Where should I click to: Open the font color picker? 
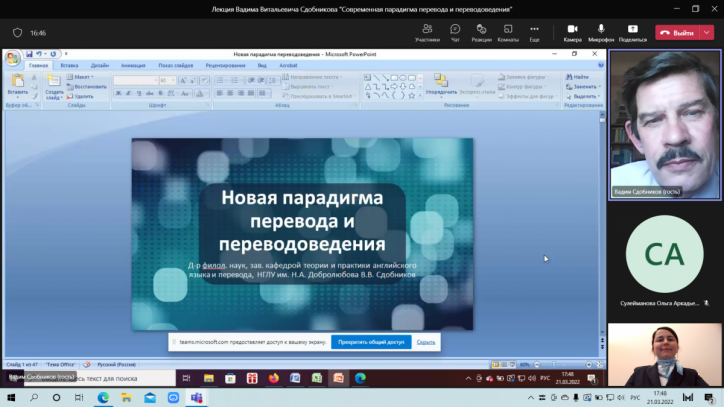(200, 93)
